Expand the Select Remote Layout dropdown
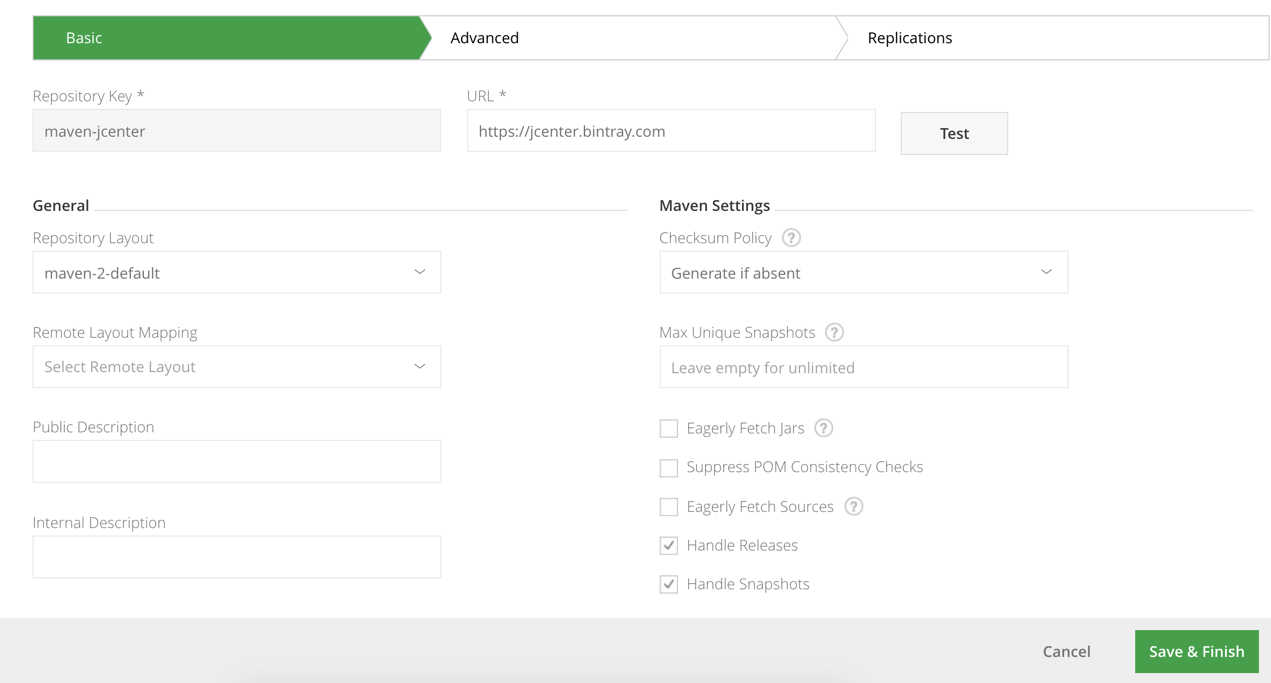The height and width of the screenshot is (683, 1271). point(236,367)
